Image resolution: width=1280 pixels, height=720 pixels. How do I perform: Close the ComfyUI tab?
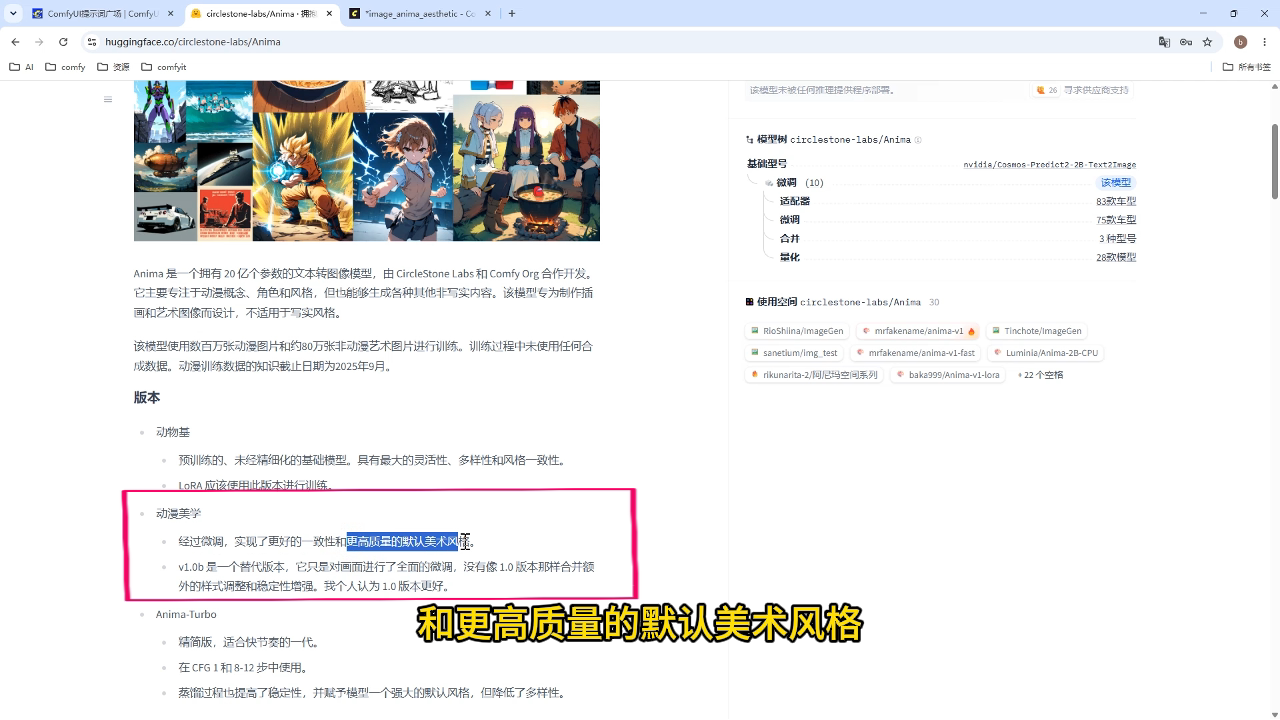(x=169, y=14)
